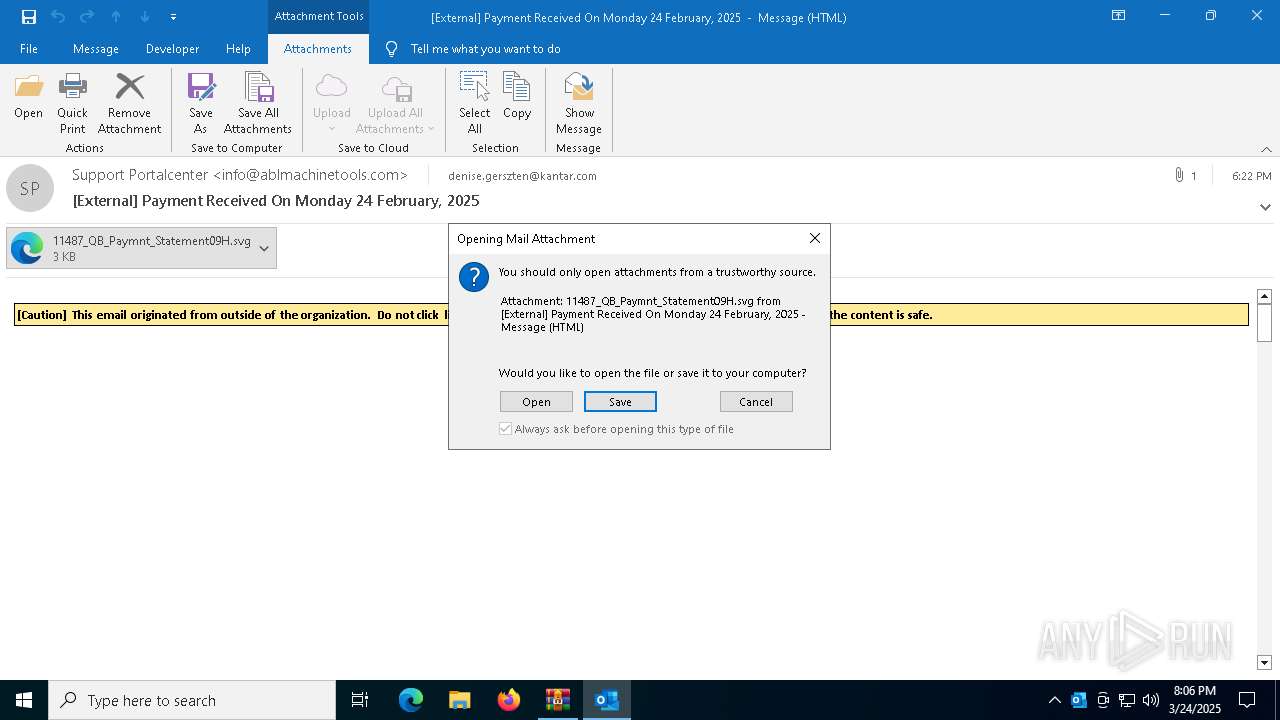Remove Attachment from the message
1280x720 pixels.
(129, 104)
